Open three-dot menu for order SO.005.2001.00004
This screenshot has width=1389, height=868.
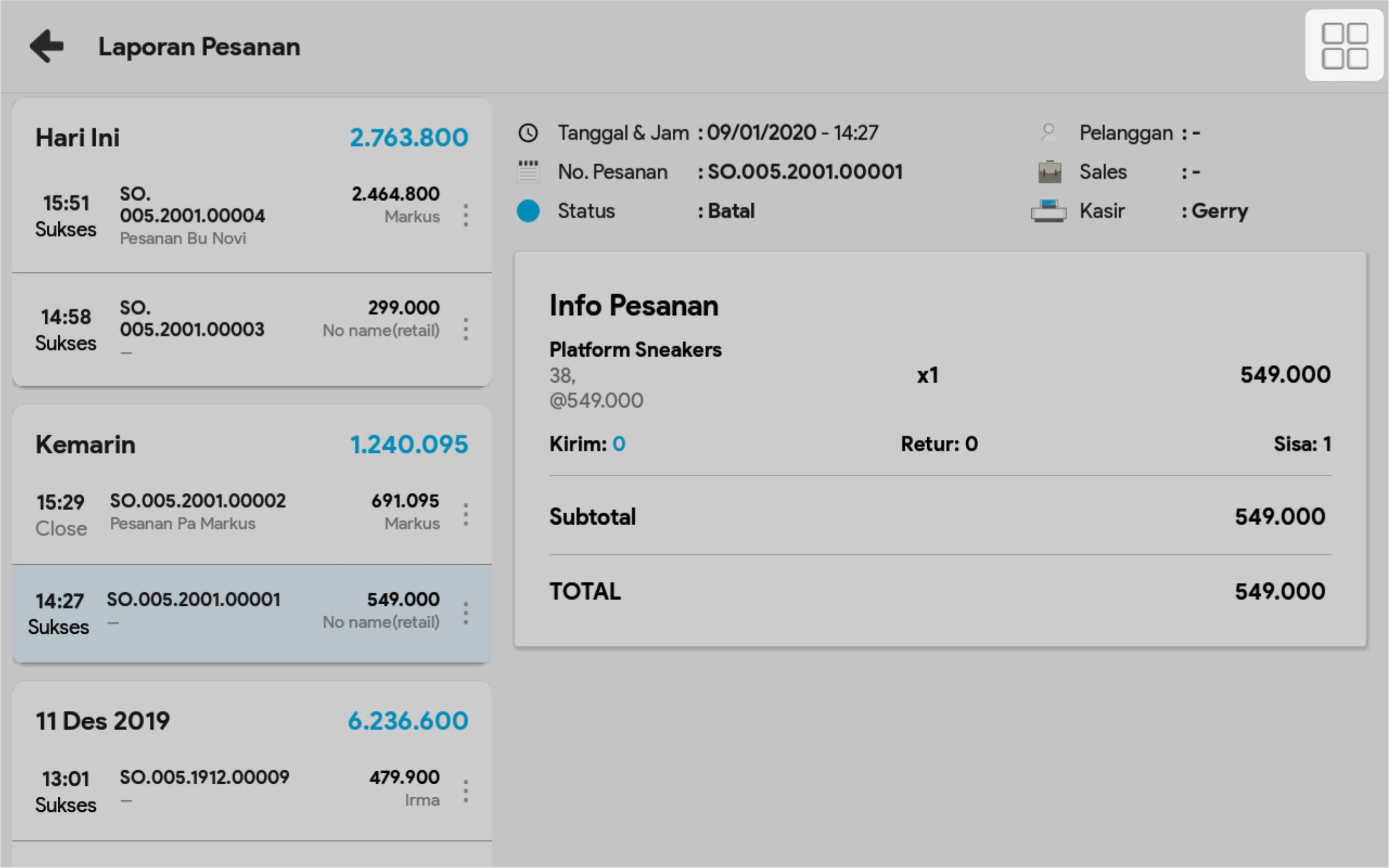465,215
